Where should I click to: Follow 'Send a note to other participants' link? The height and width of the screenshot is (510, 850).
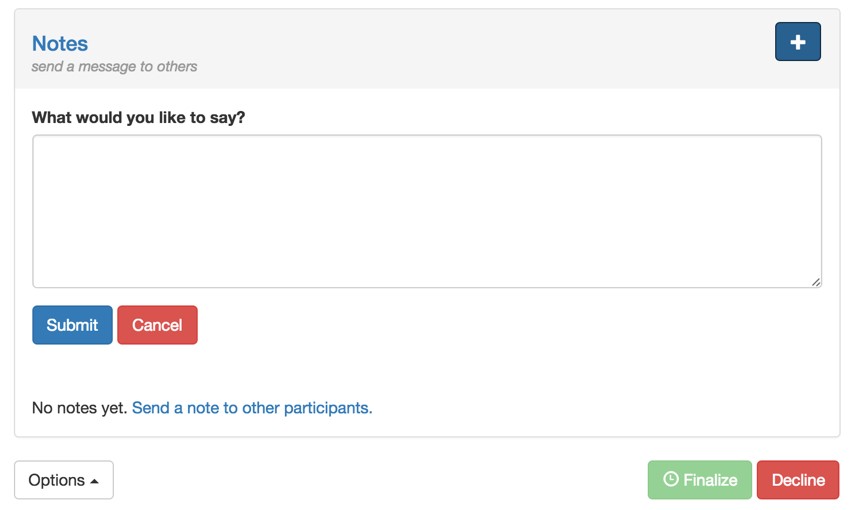252,408
